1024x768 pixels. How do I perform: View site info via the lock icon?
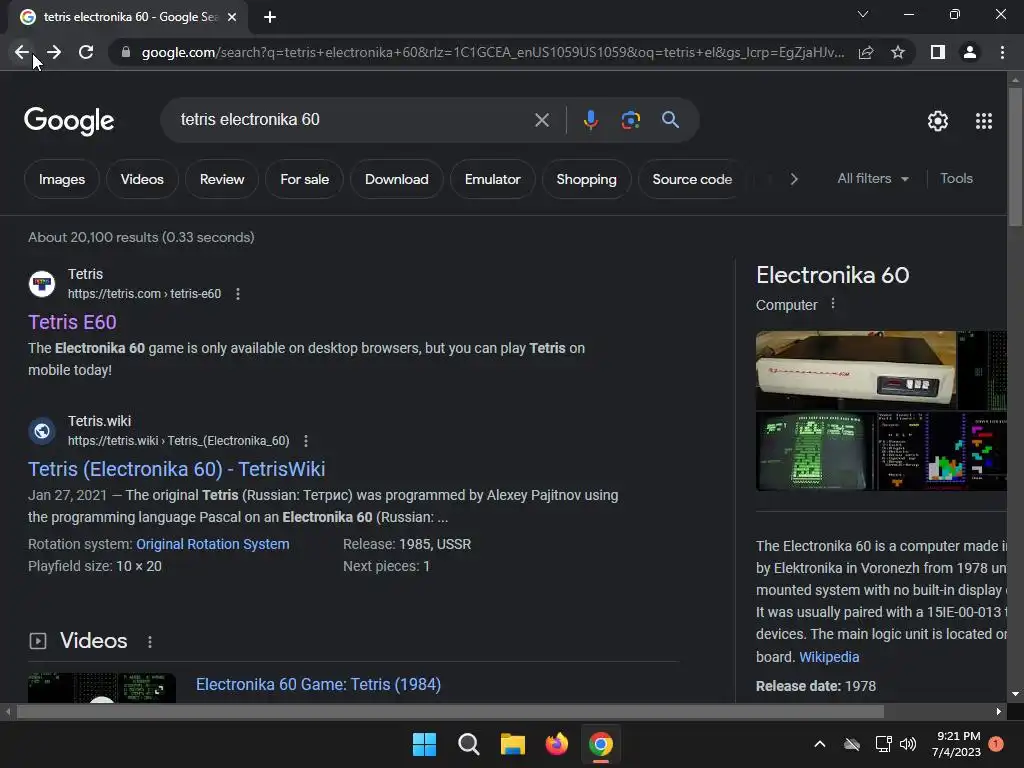pos(125,52)
